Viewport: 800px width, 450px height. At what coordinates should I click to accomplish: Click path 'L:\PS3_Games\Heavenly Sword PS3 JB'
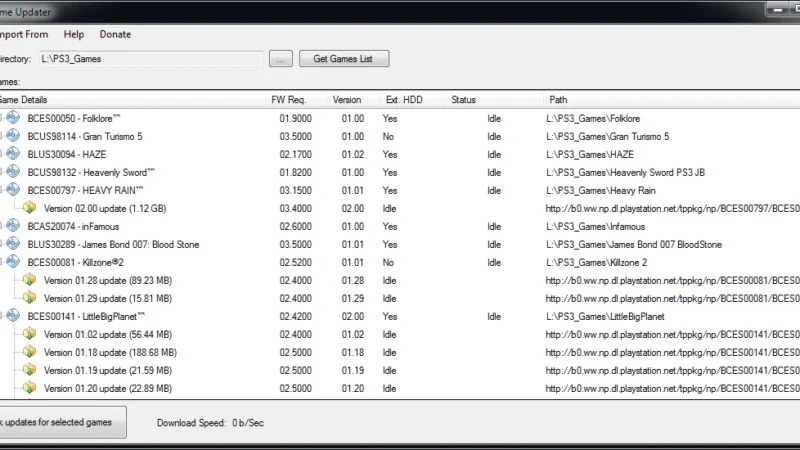(x=625, y=172)
